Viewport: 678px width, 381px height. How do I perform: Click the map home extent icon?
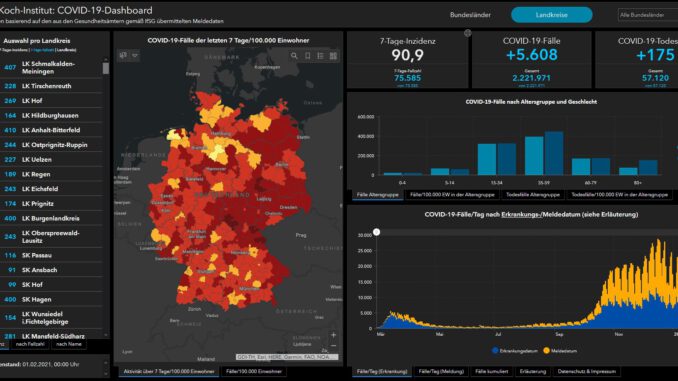click(x=123, y=55)
